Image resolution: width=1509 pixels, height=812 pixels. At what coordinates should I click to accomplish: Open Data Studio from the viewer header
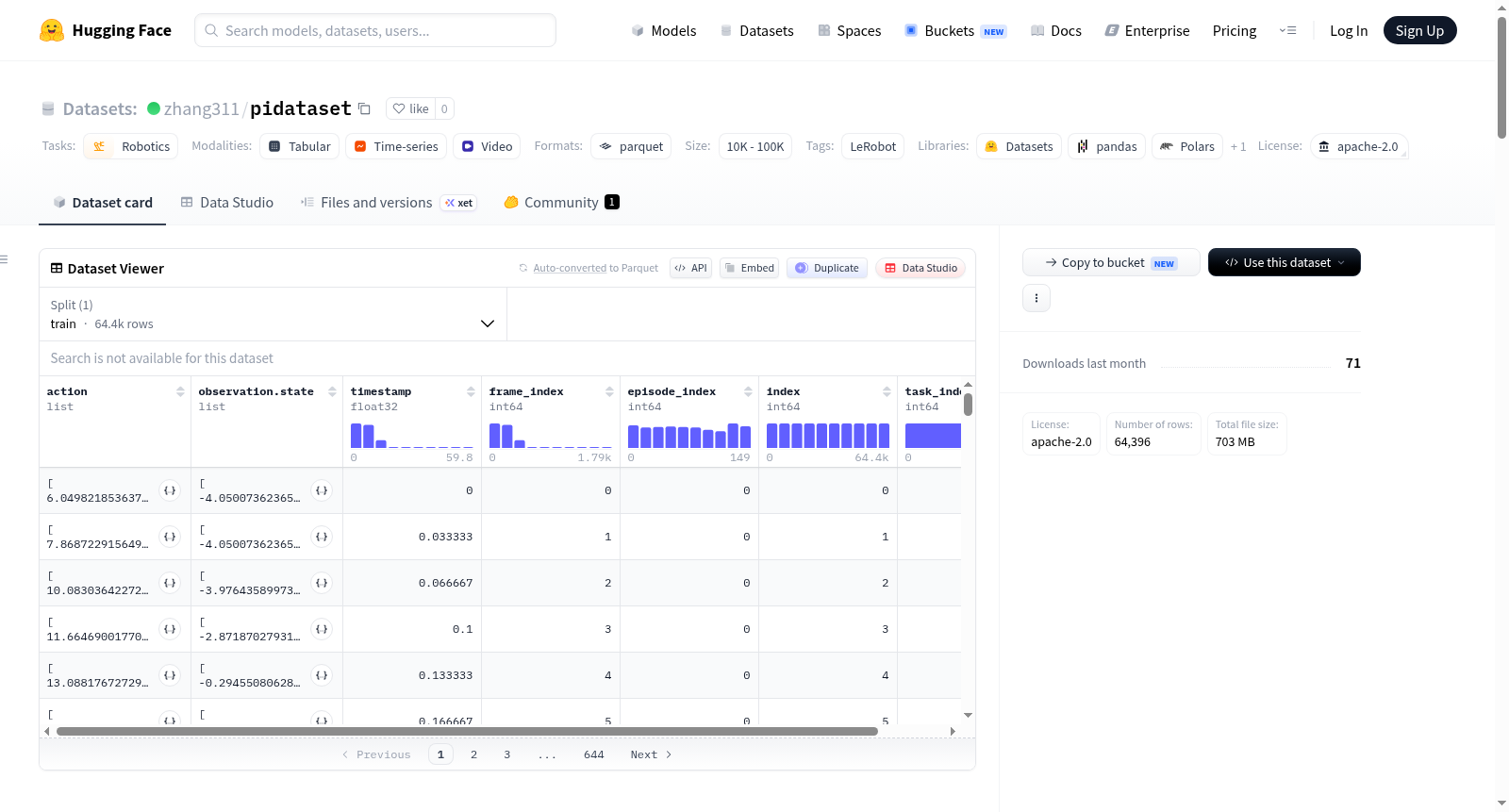(920, 268)
